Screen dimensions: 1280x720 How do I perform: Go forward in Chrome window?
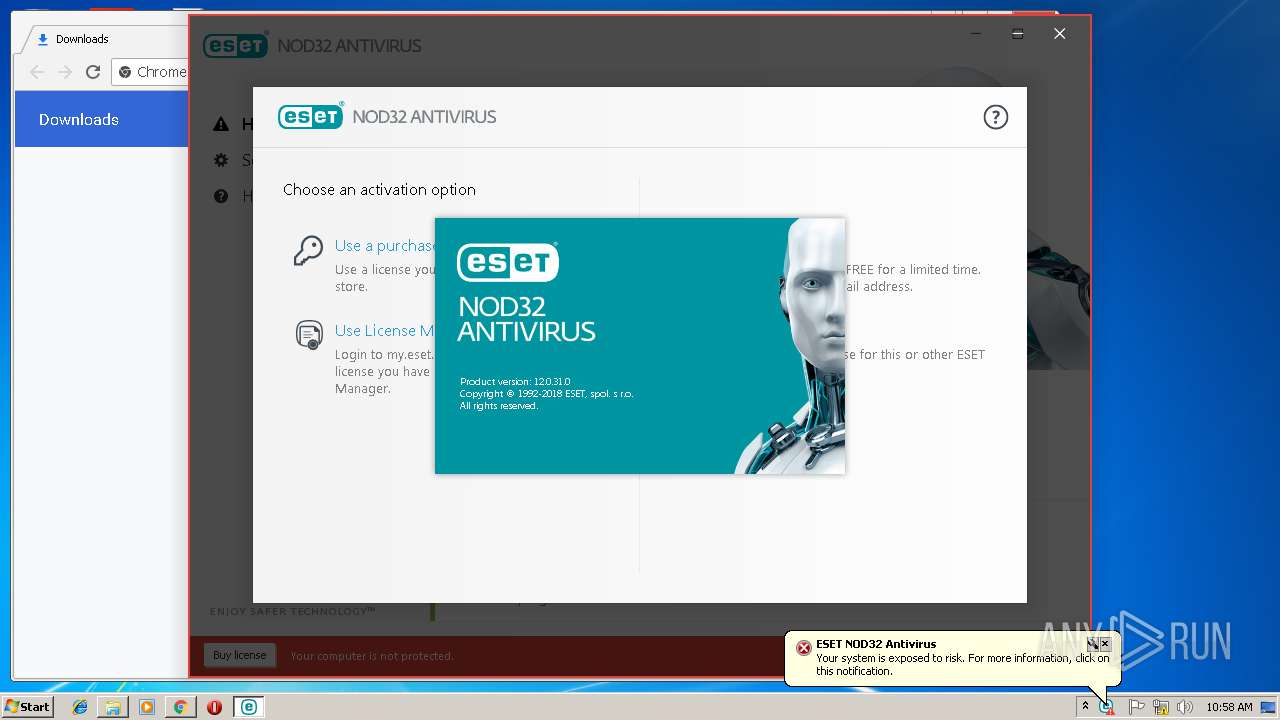tap(65, 72)
